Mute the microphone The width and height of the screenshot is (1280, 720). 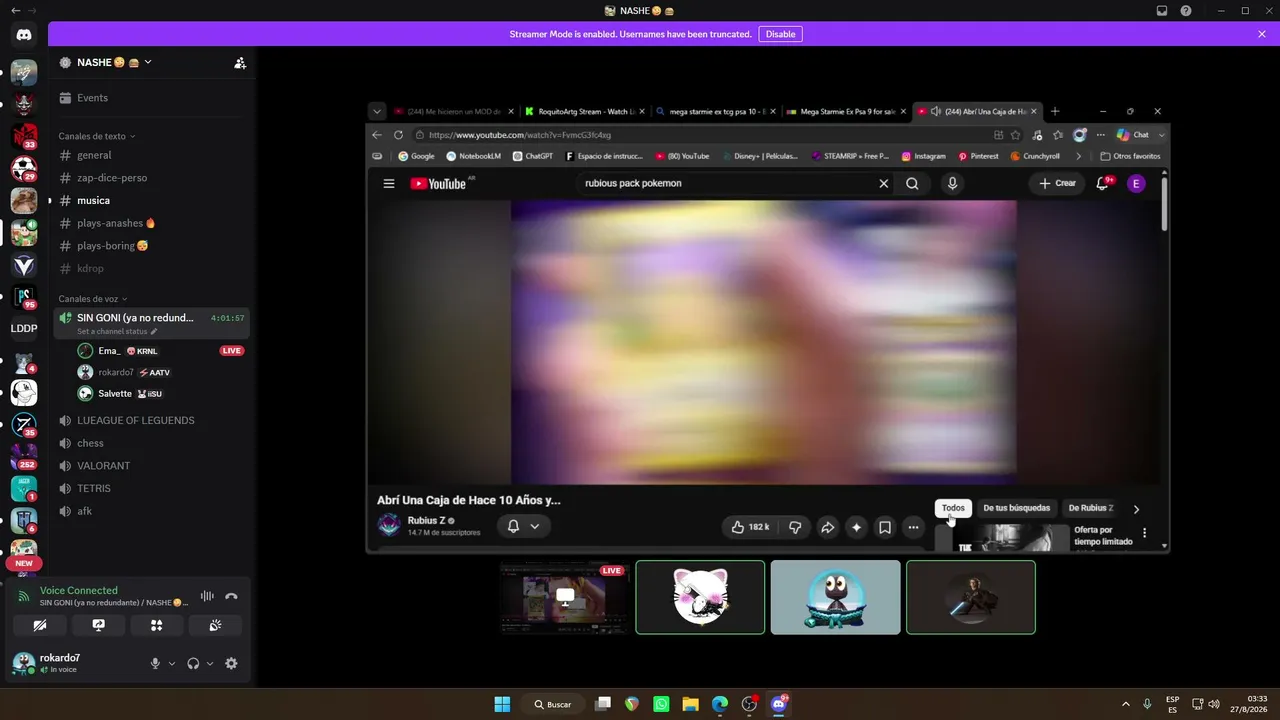coord(155,663)
